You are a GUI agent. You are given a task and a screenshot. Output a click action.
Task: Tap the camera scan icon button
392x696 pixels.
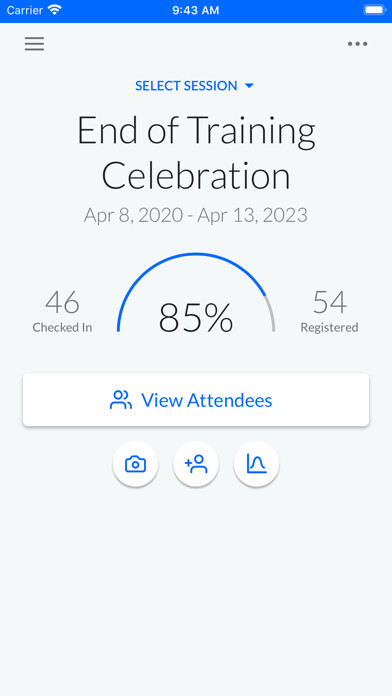[x=135, y=464]
